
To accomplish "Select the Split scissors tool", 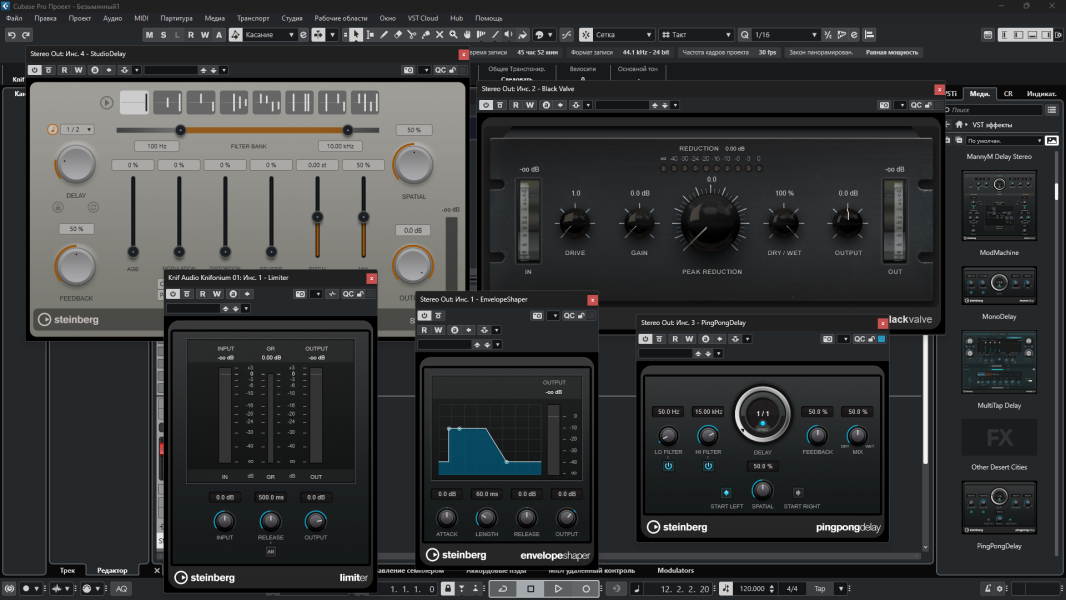I will coord(411,35).
